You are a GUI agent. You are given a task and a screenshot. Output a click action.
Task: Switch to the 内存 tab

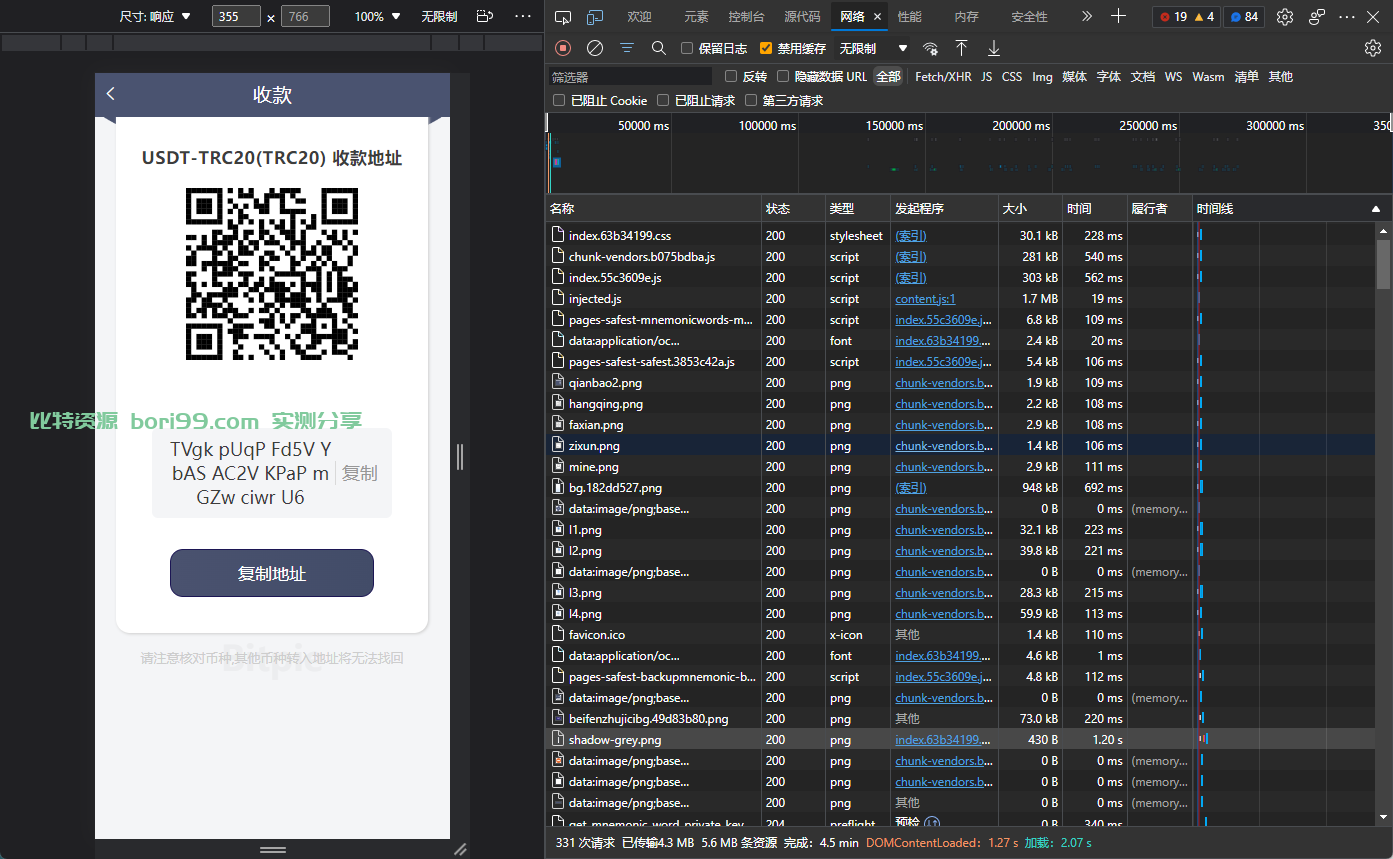(966, 17)
